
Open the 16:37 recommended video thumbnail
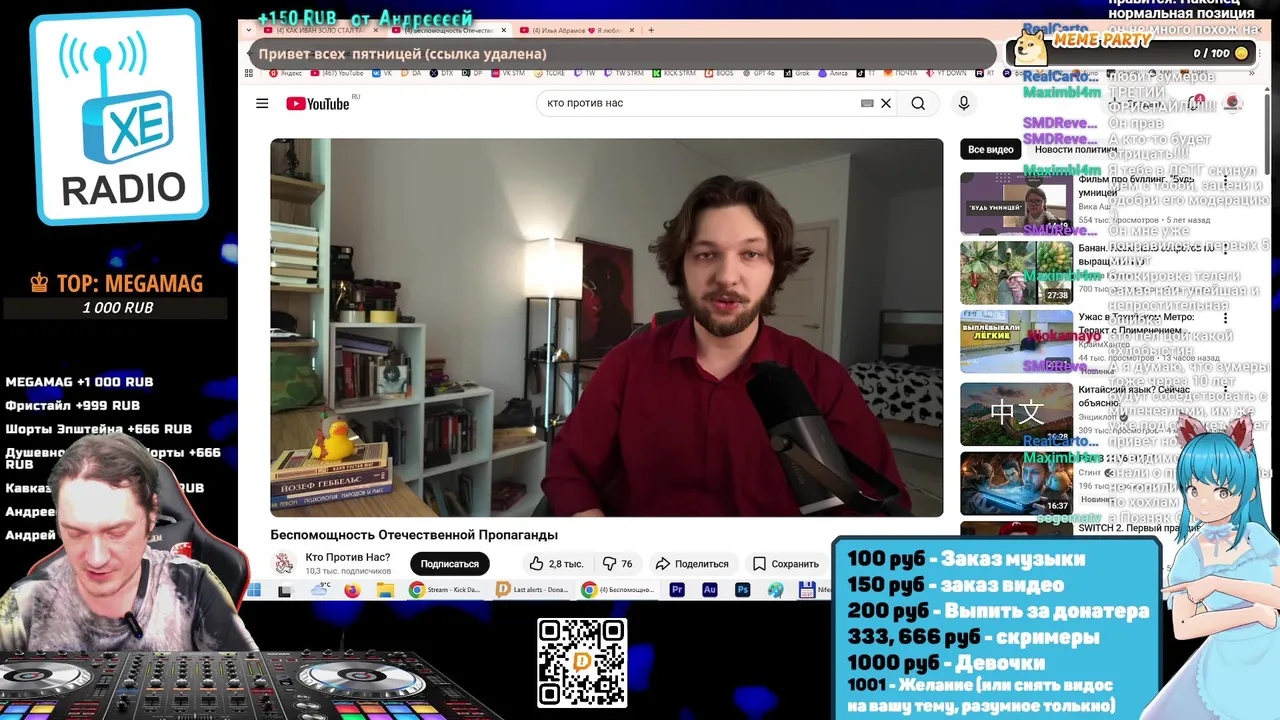1016,484
